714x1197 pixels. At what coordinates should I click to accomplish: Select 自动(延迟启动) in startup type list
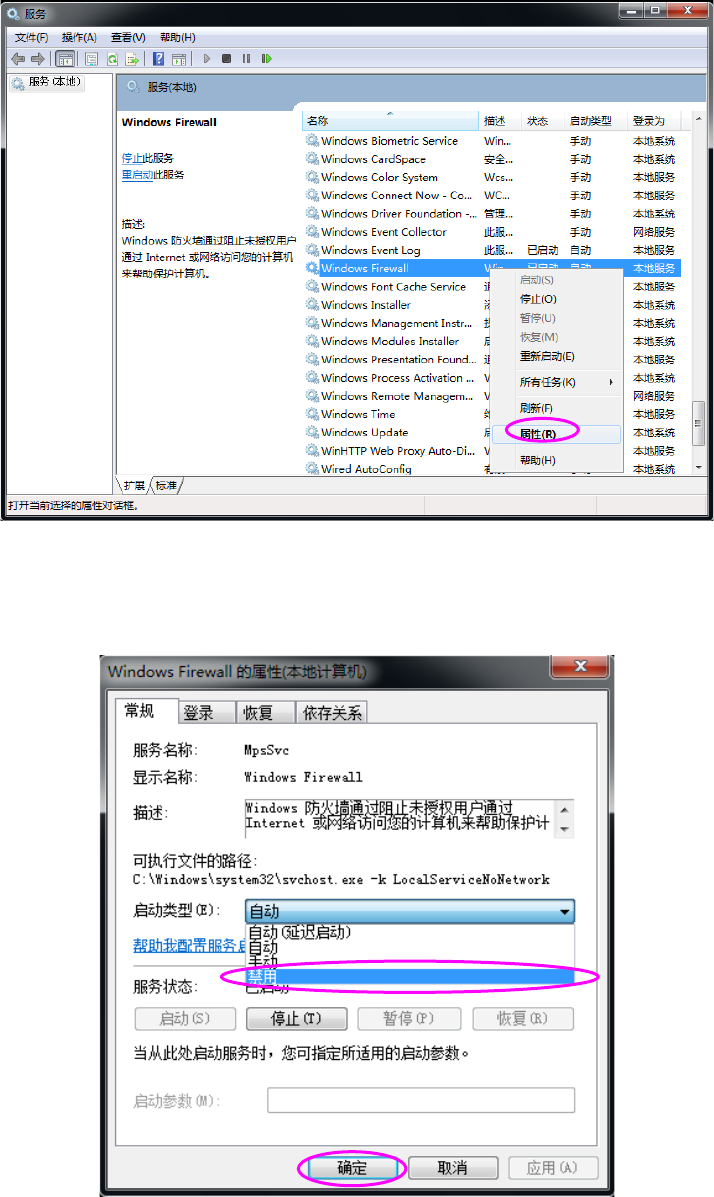click(x=410, y=932)
